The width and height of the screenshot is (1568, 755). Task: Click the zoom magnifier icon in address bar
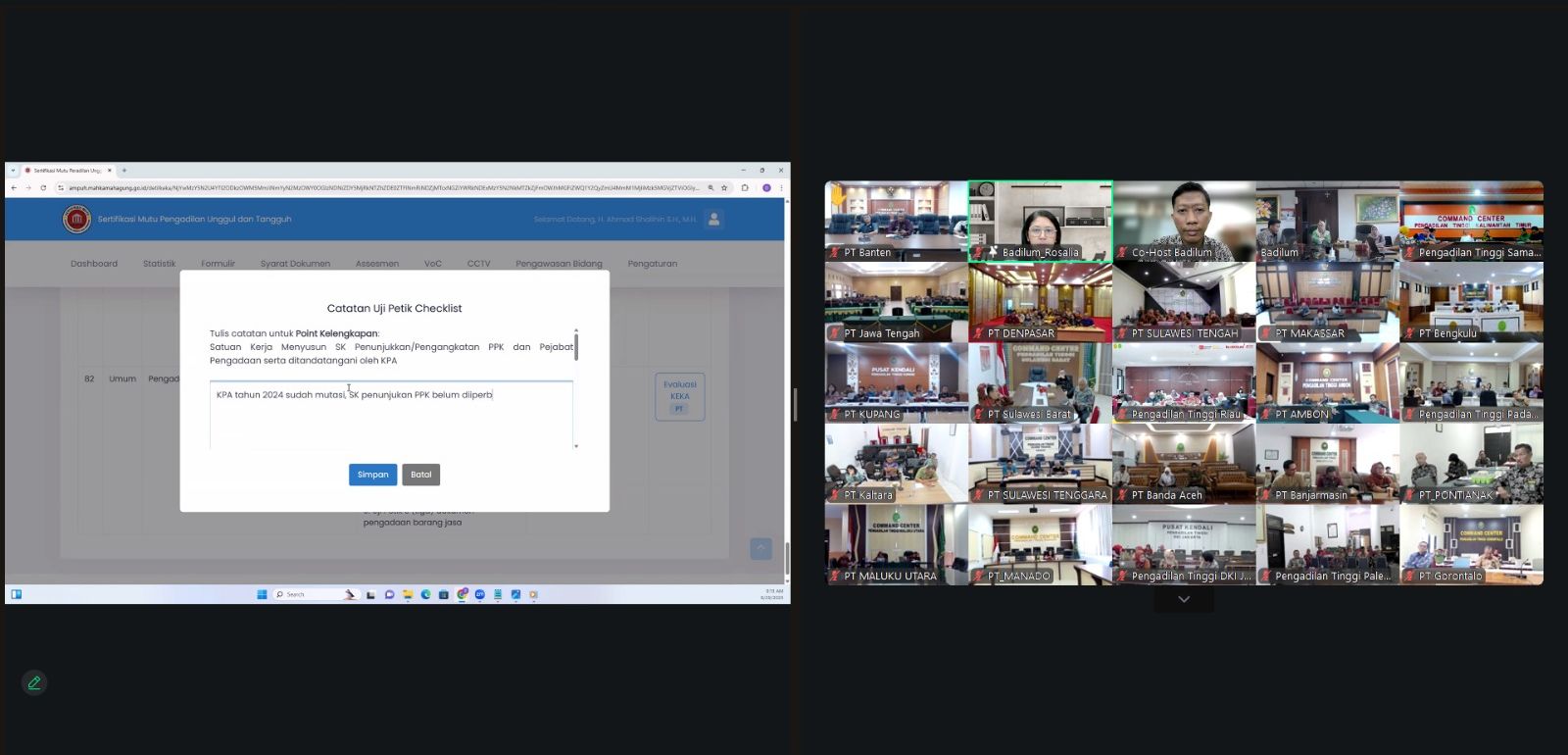(710, 187)
